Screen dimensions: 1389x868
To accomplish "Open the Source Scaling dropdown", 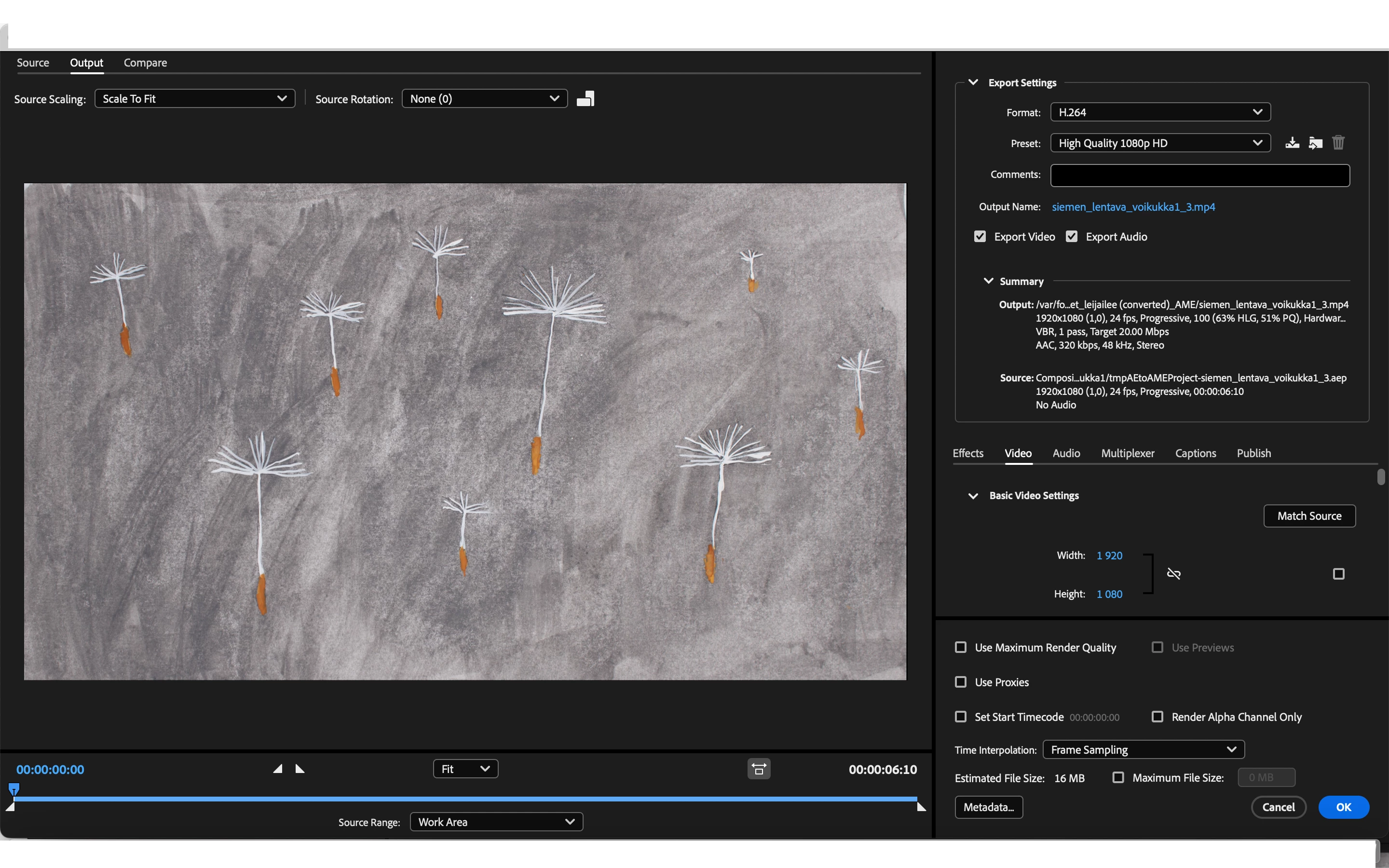I will 194,99.
